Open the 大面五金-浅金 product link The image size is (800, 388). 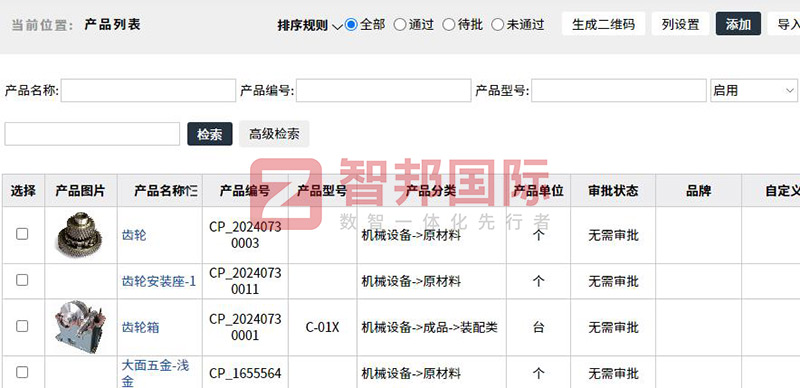click(x=155, y=373)
